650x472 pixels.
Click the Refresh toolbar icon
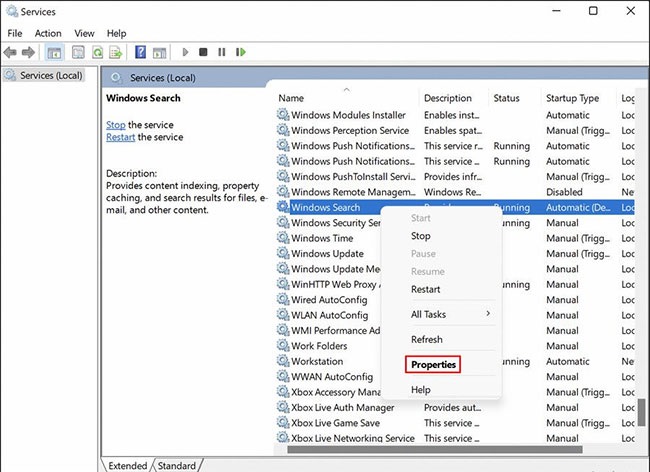click(x=98, y=52)
